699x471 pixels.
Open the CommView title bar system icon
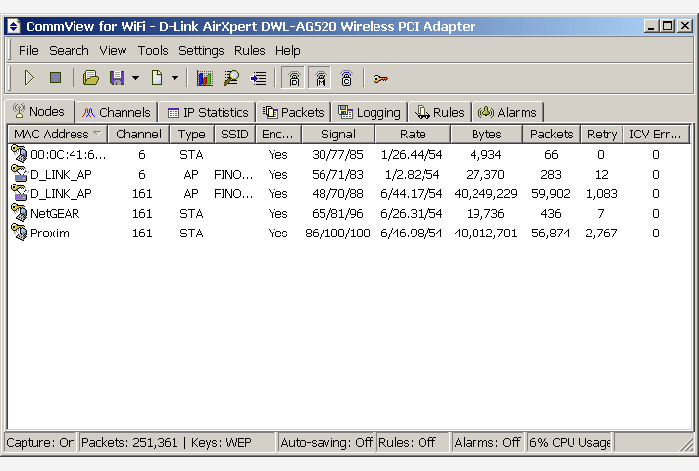coord(14,26)
